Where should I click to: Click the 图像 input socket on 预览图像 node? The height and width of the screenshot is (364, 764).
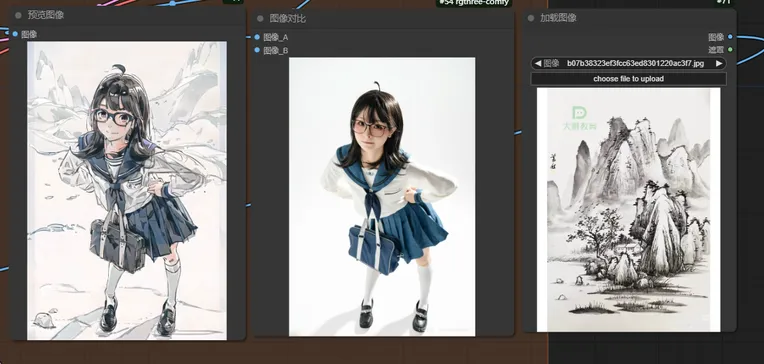[x=15, y=34]
